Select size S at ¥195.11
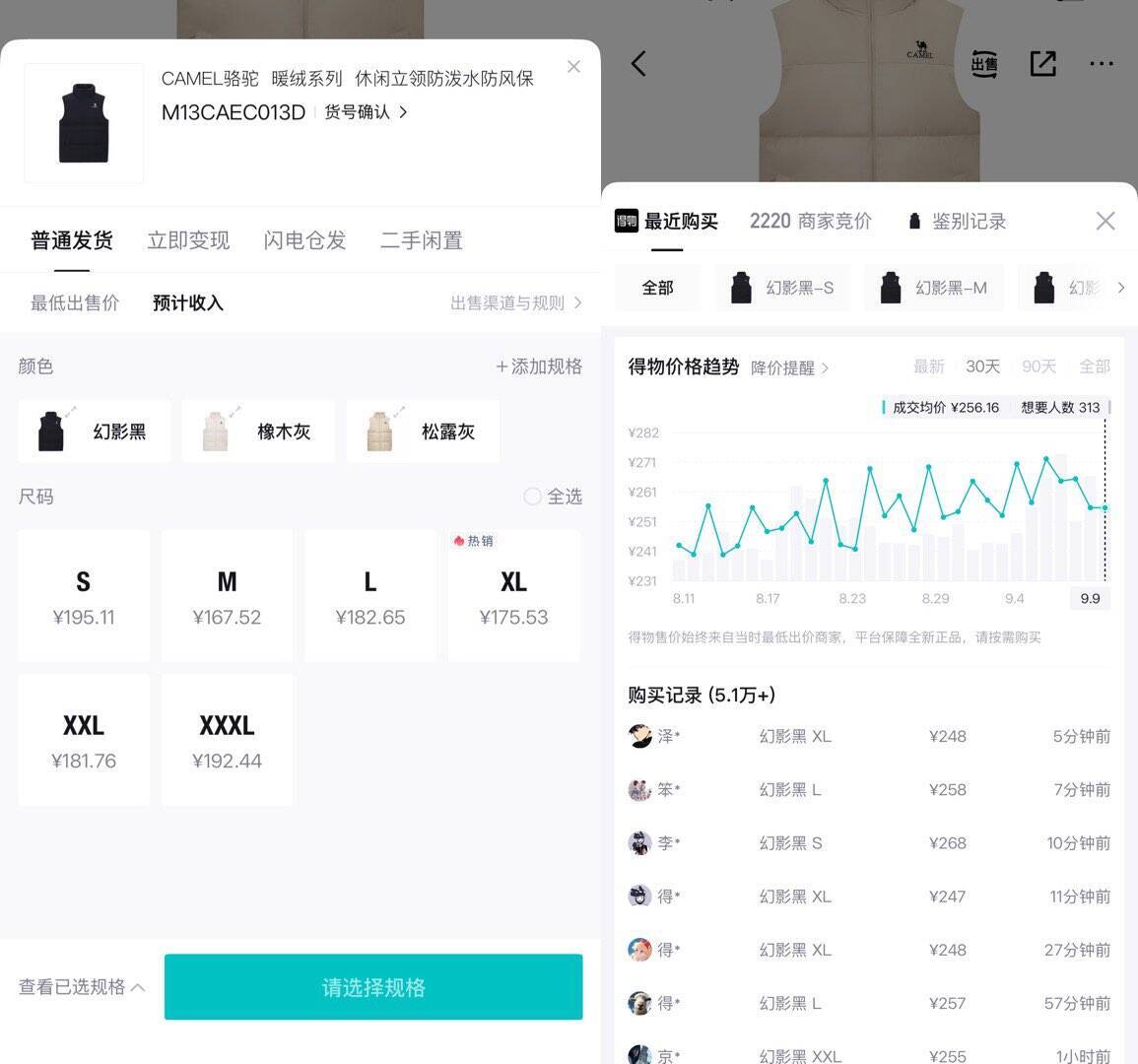 84,595
